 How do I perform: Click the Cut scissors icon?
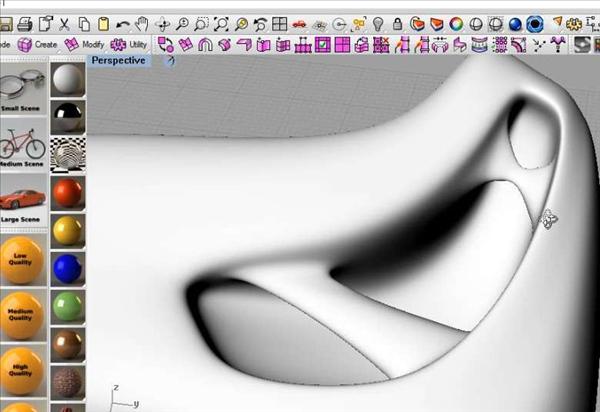point(64,24)
